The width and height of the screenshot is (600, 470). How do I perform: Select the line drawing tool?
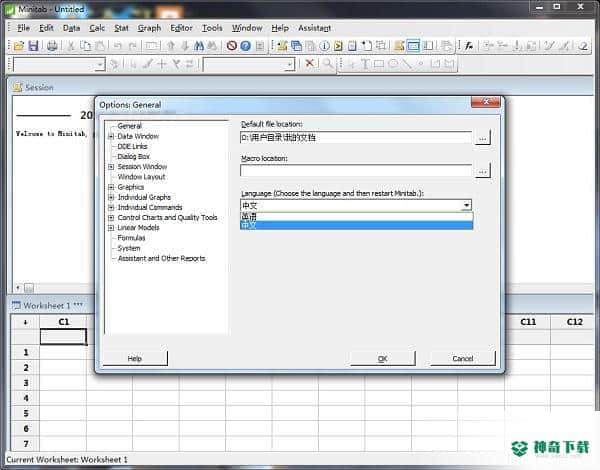[x=407, y=64]
